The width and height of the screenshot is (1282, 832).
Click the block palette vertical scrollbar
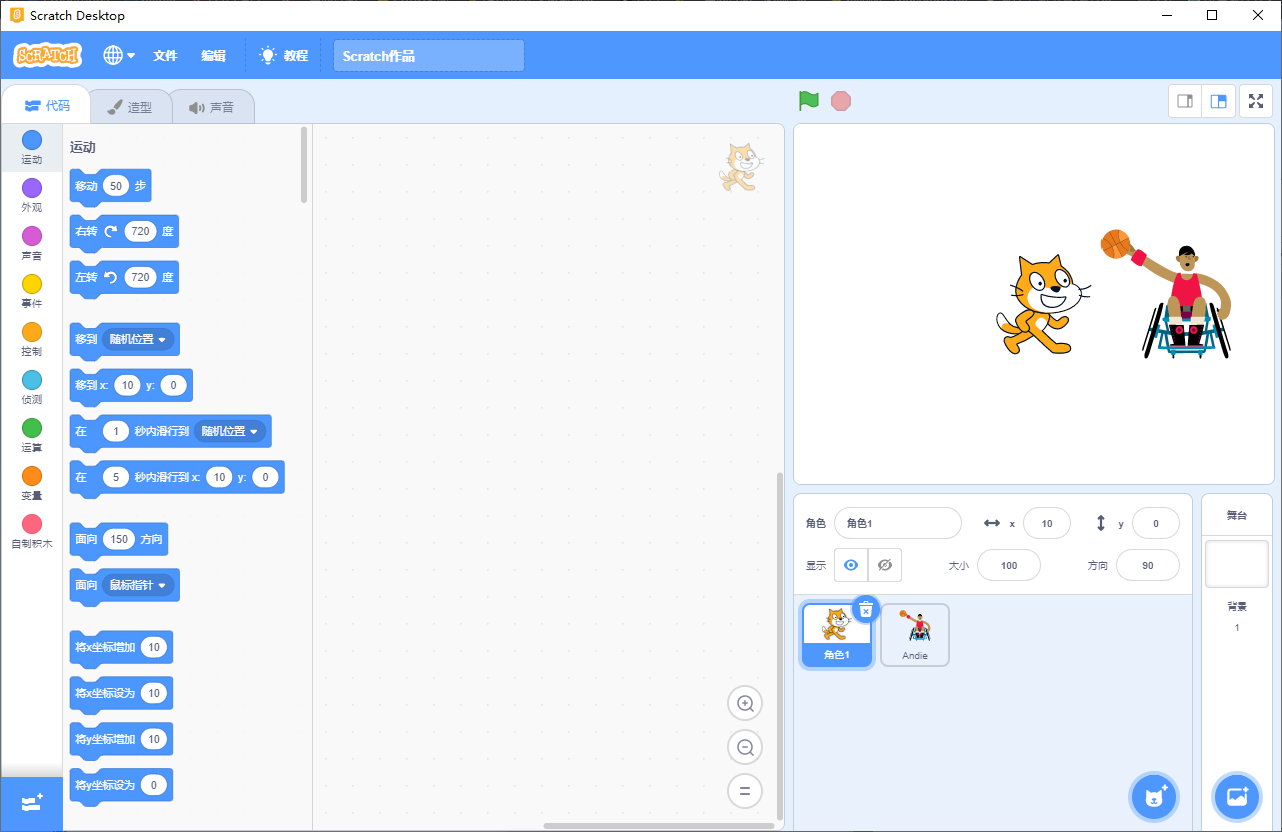coord(304,165)
